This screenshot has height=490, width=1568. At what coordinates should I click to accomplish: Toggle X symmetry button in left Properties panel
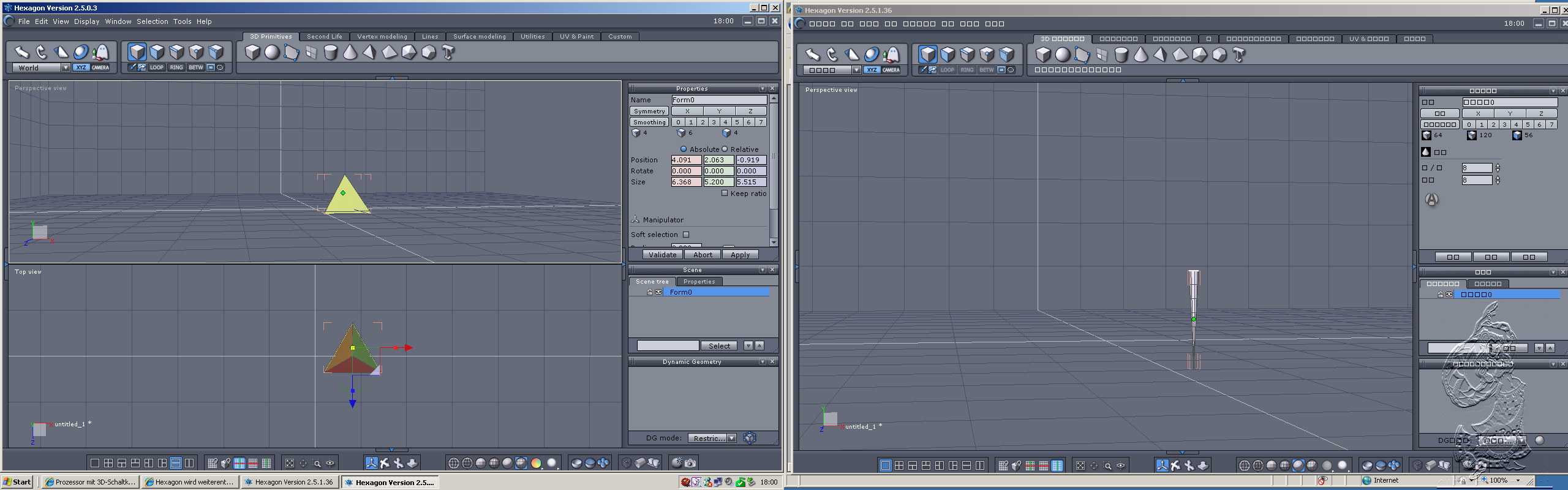click(687, 111)
